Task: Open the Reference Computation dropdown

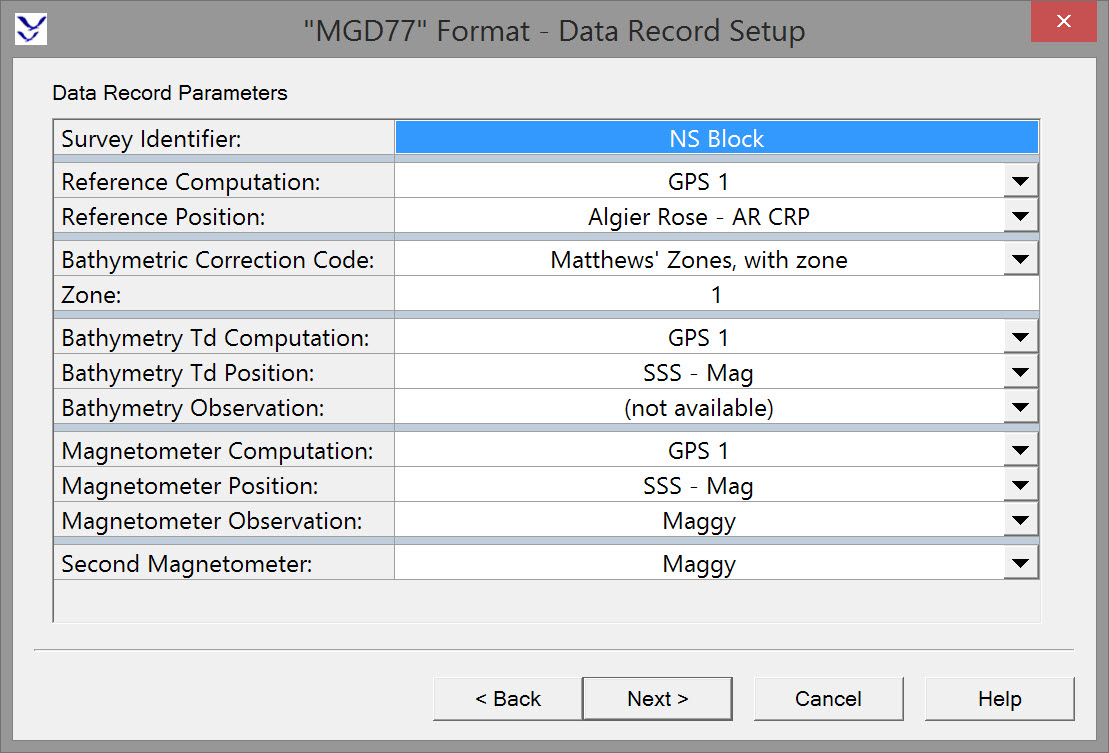Action: (x=1020, y=182)
